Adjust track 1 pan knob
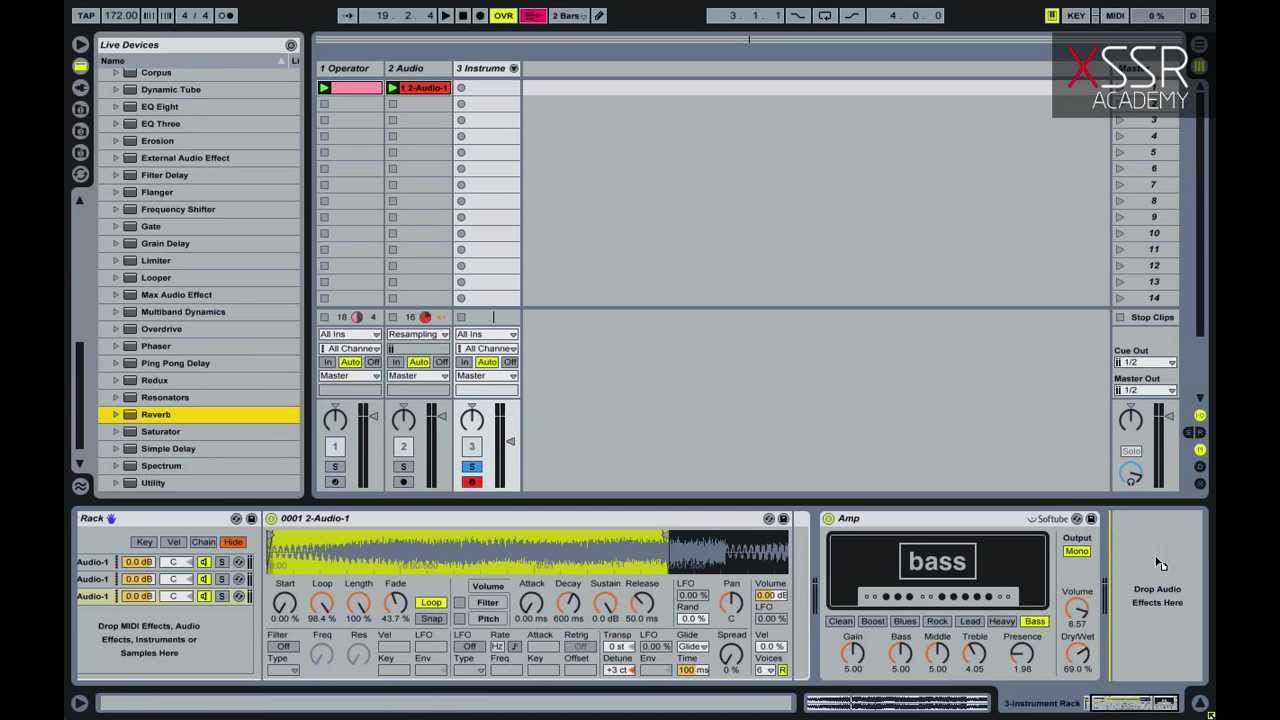 point(335,419)
